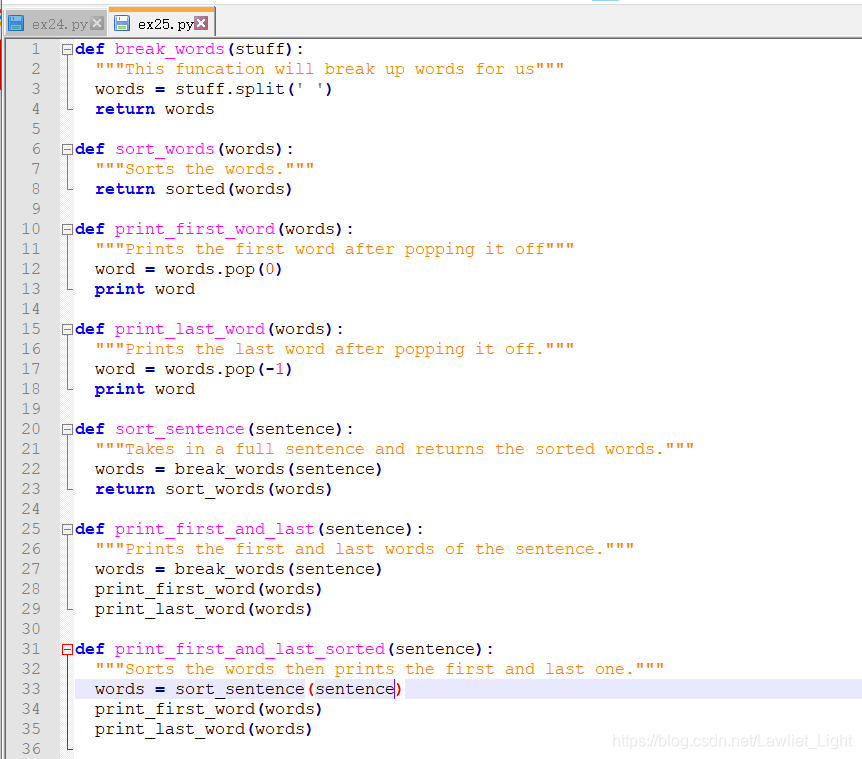Close the ex25.py tab
The image size is (862, 759).
[201, 23]
